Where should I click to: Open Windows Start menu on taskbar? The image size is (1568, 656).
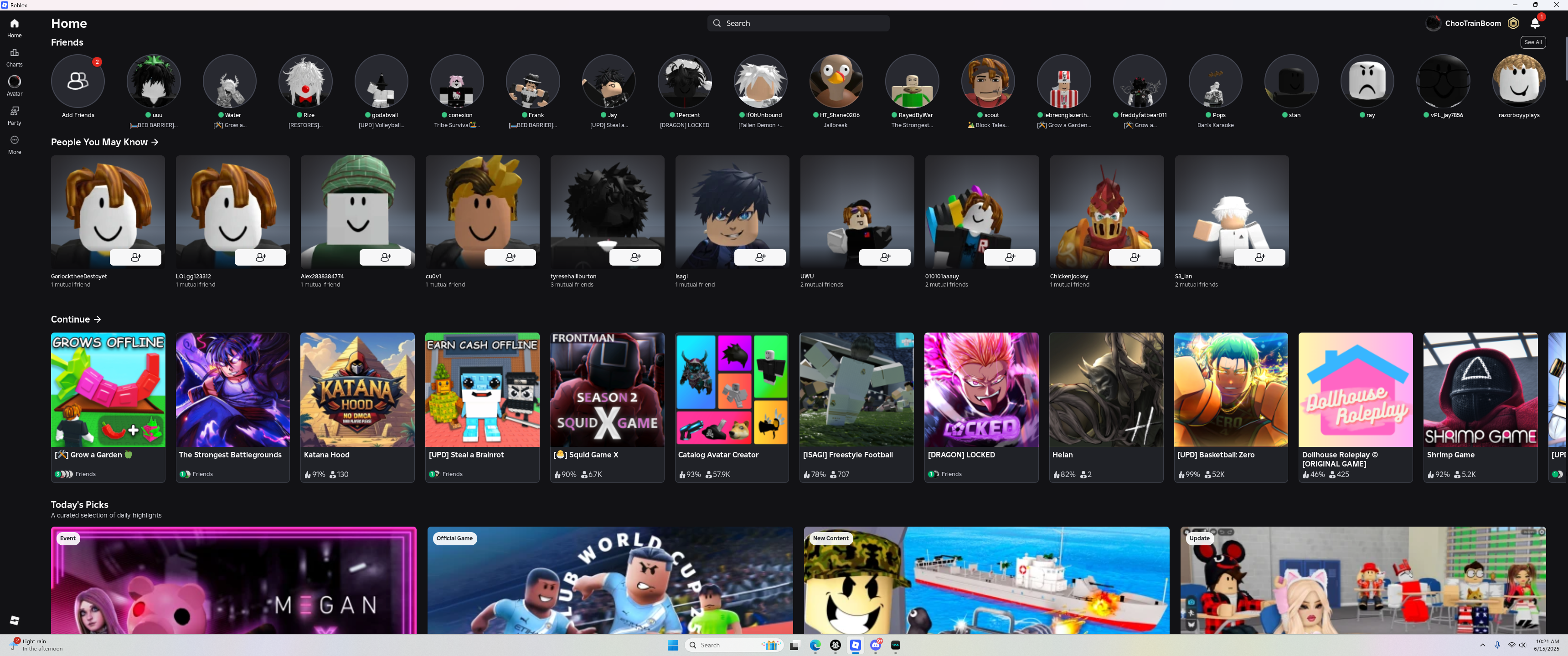(673, 645)
